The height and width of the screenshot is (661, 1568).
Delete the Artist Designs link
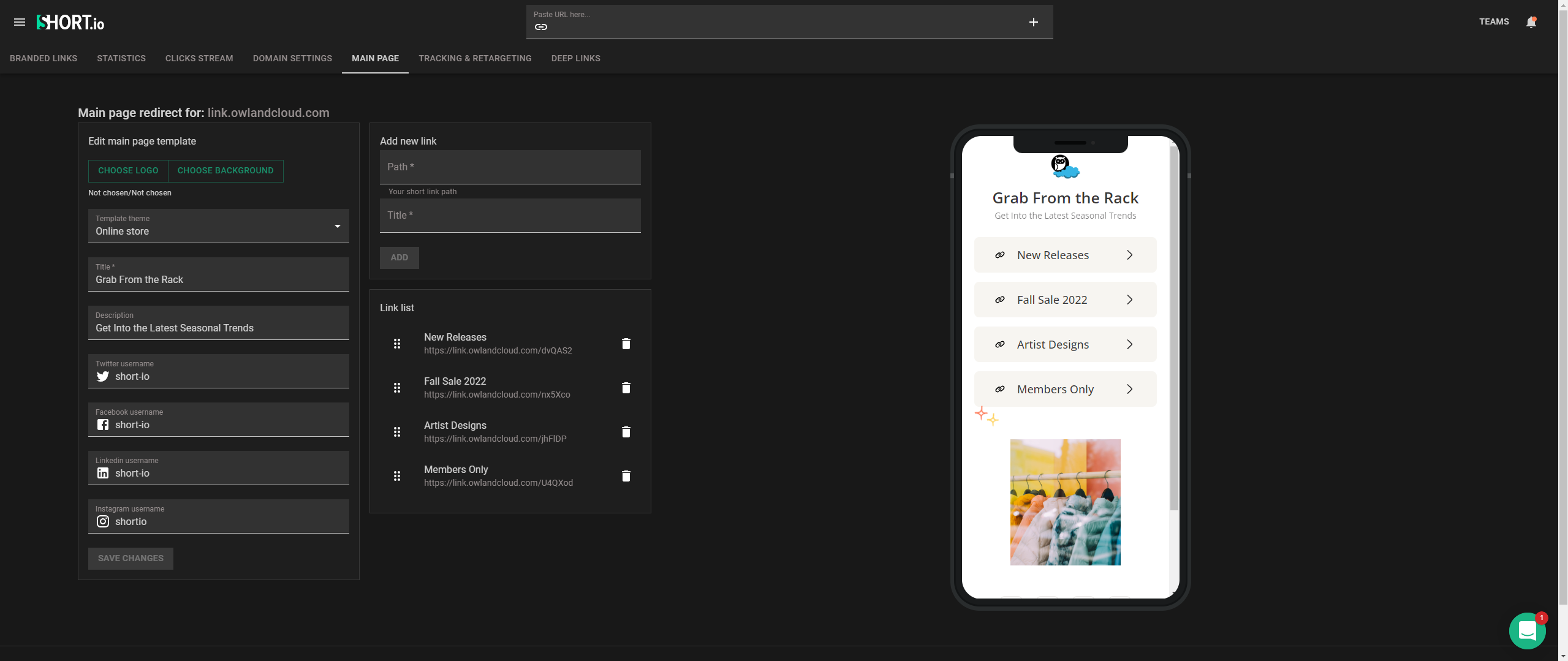pyautogui.click(x=626, y=432)
